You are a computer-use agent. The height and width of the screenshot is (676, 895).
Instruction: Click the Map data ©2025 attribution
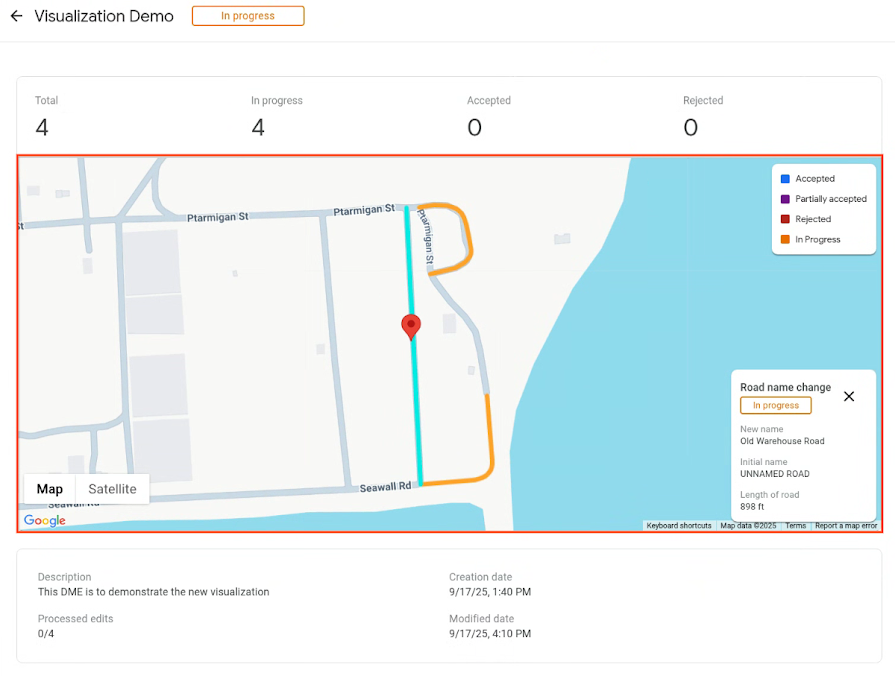pyautogui.click(x=748, y=525)
